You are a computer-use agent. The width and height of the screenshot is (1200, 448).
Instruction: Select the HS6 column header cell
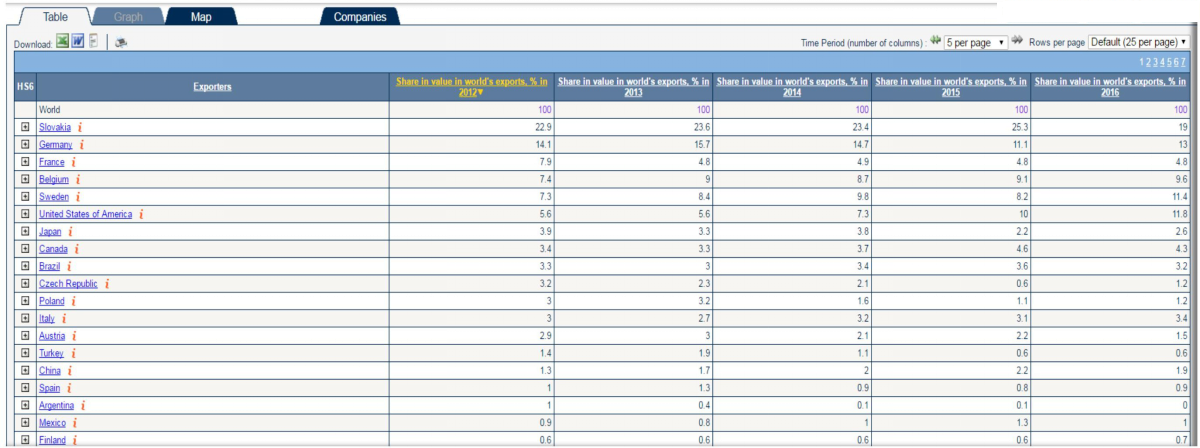click(25, 87)
